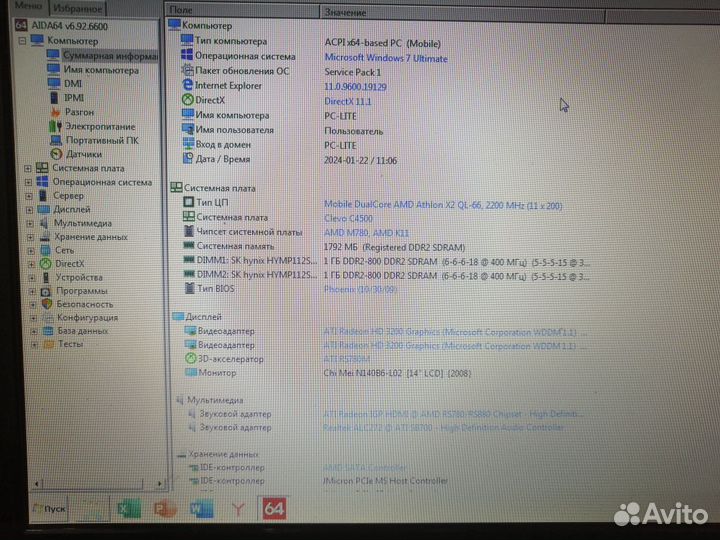
Task: Open the Пуск start button
Action: point(49,509)
